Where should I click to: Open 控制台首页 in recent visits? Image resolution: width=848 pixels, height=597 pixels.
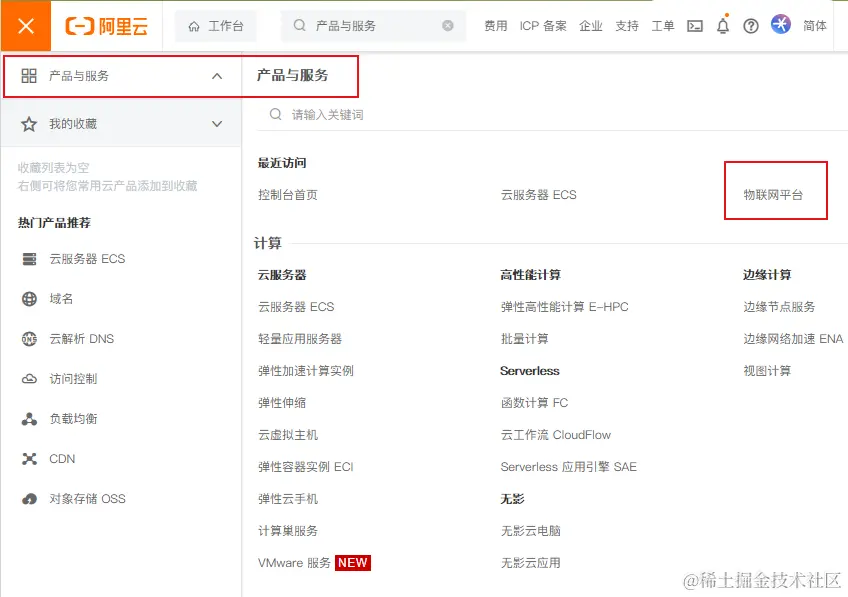(288, 195)
